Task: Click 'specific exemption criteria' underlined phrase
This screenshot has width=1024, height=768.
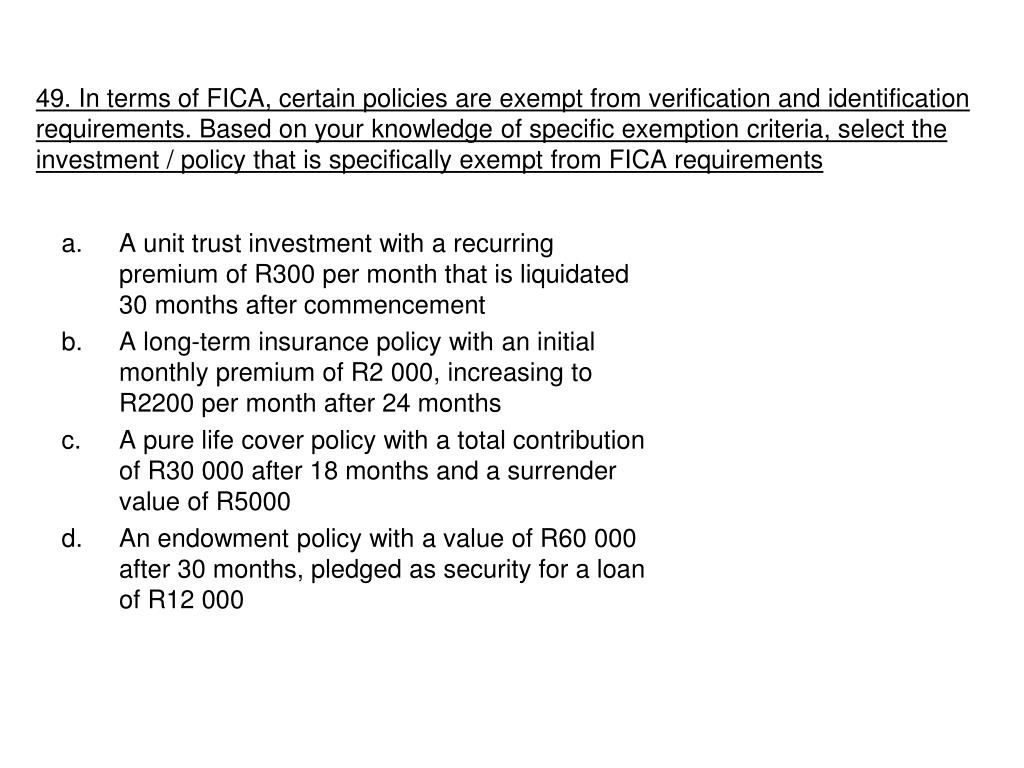Action: pos(677,129)
